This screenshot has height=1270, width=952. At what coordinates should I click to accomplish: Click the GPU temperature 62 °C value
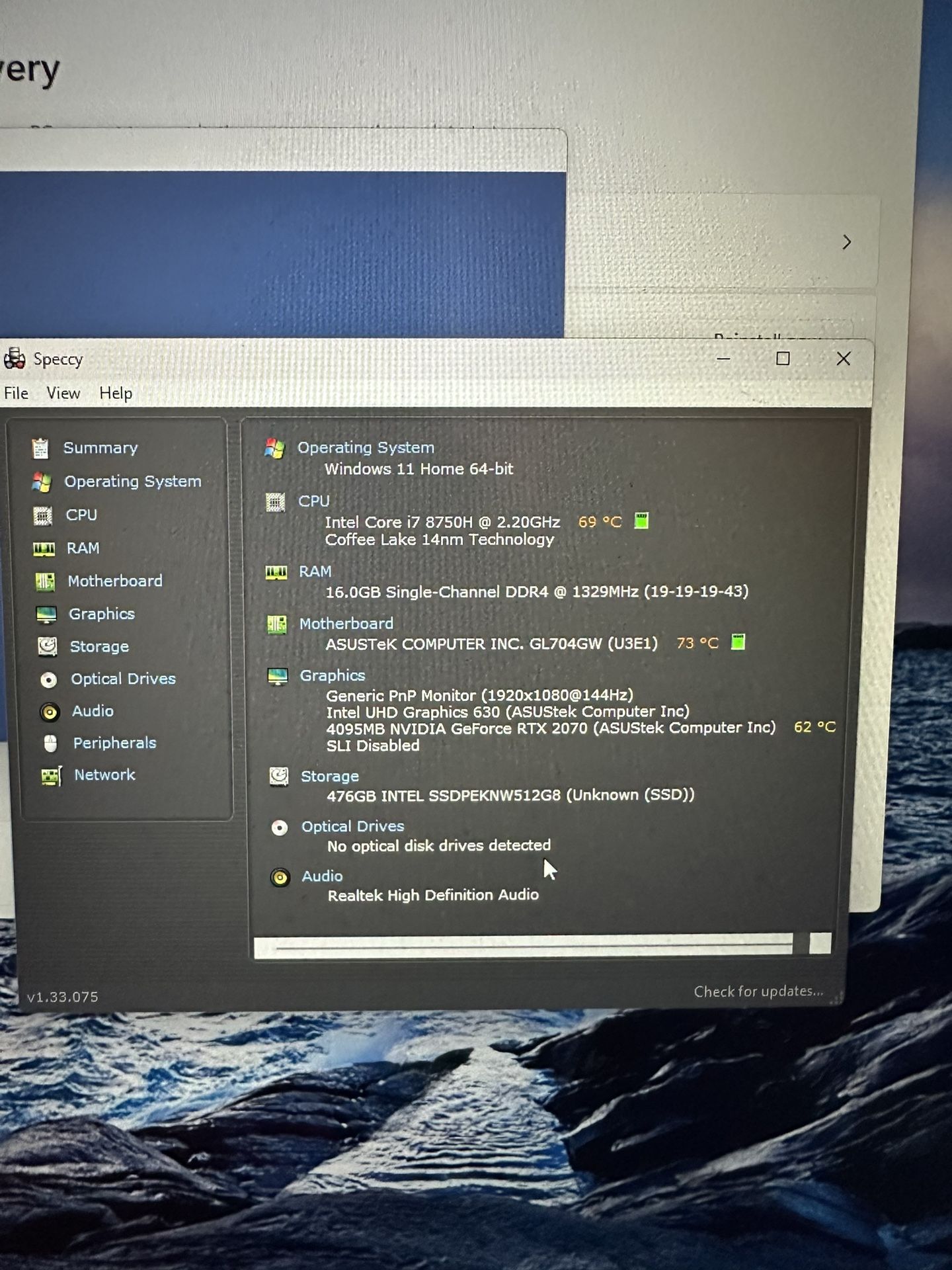(x=814, y=727)
